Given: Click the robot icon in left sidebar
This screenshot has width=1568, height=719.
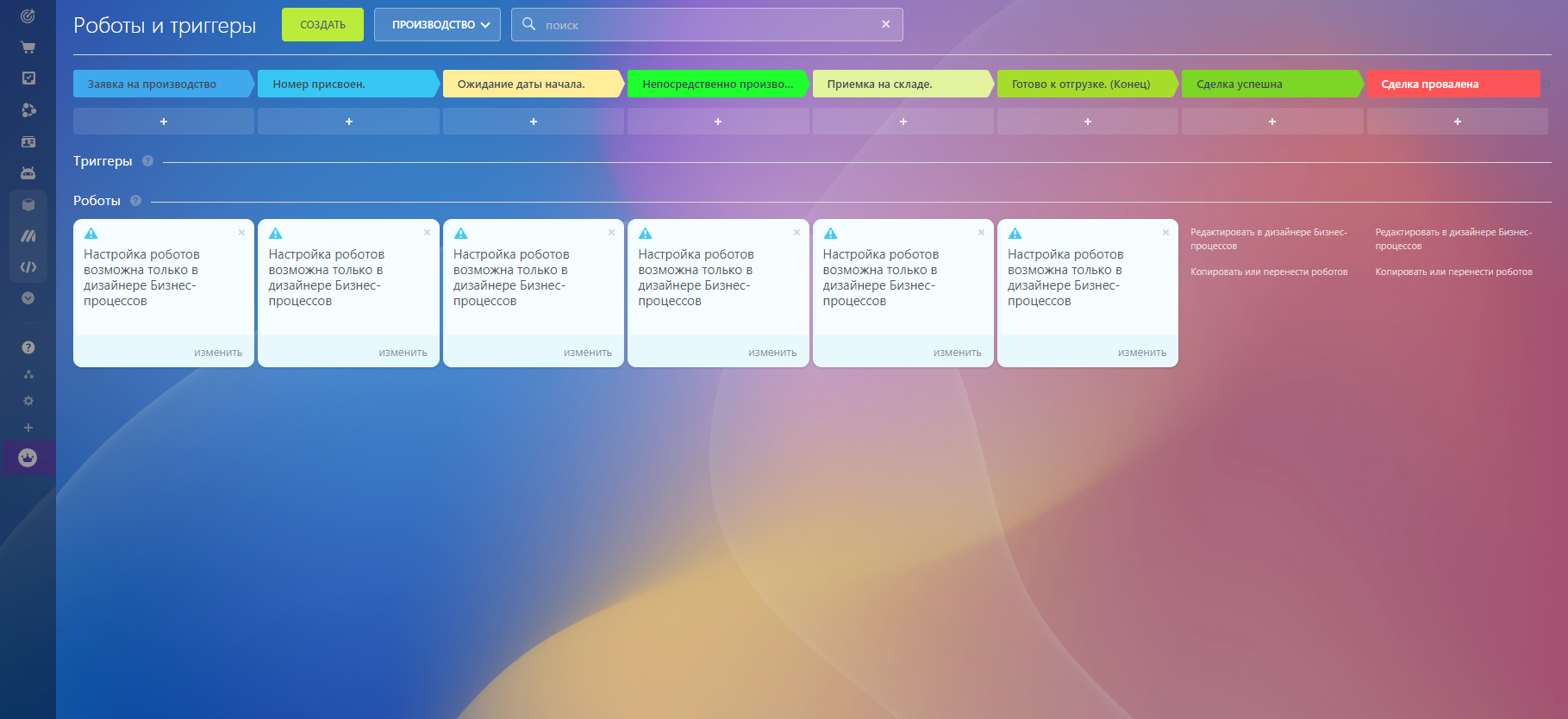Looking at the screenshot, I should pos(28,173).
